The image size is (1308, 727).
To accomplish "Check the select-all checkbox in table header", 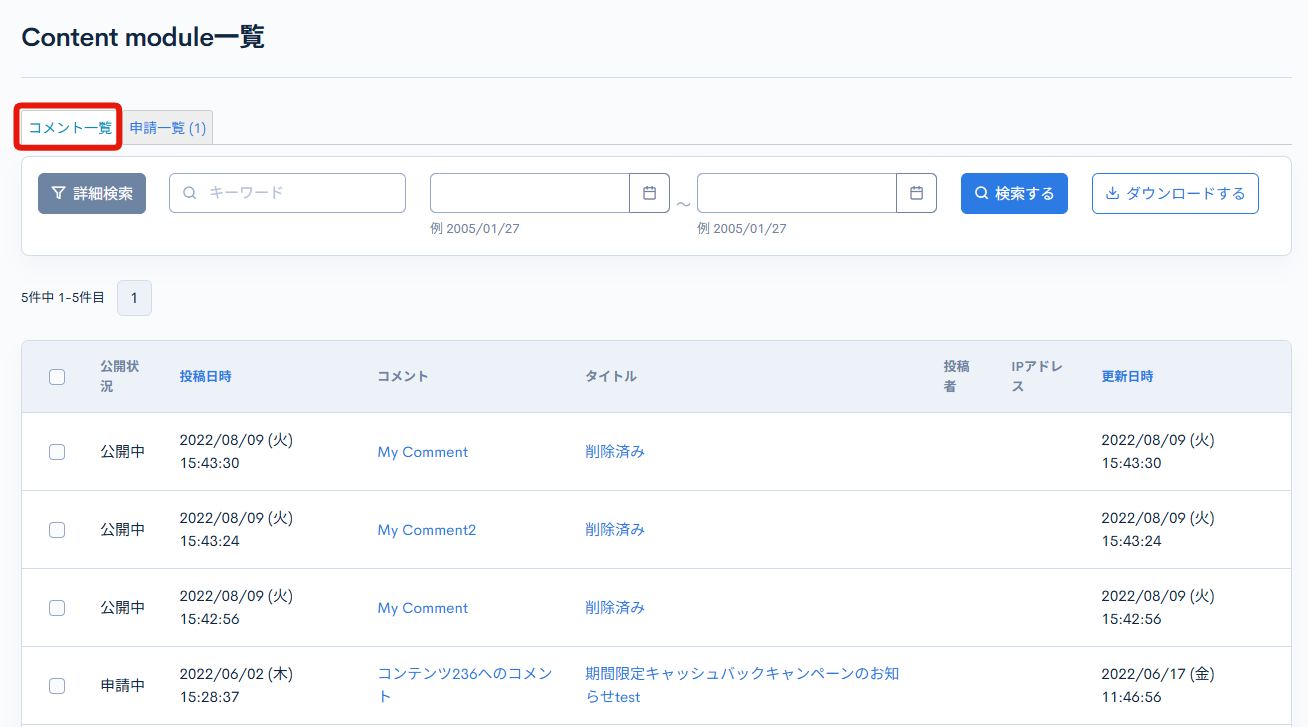I will coord(57,377).
